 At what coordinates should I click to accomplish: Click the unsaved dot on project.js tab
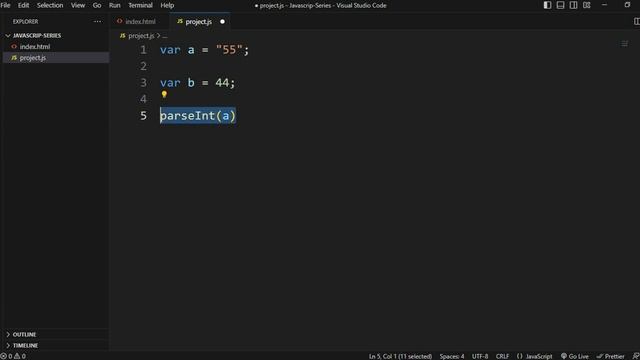(x=222, y=22)
